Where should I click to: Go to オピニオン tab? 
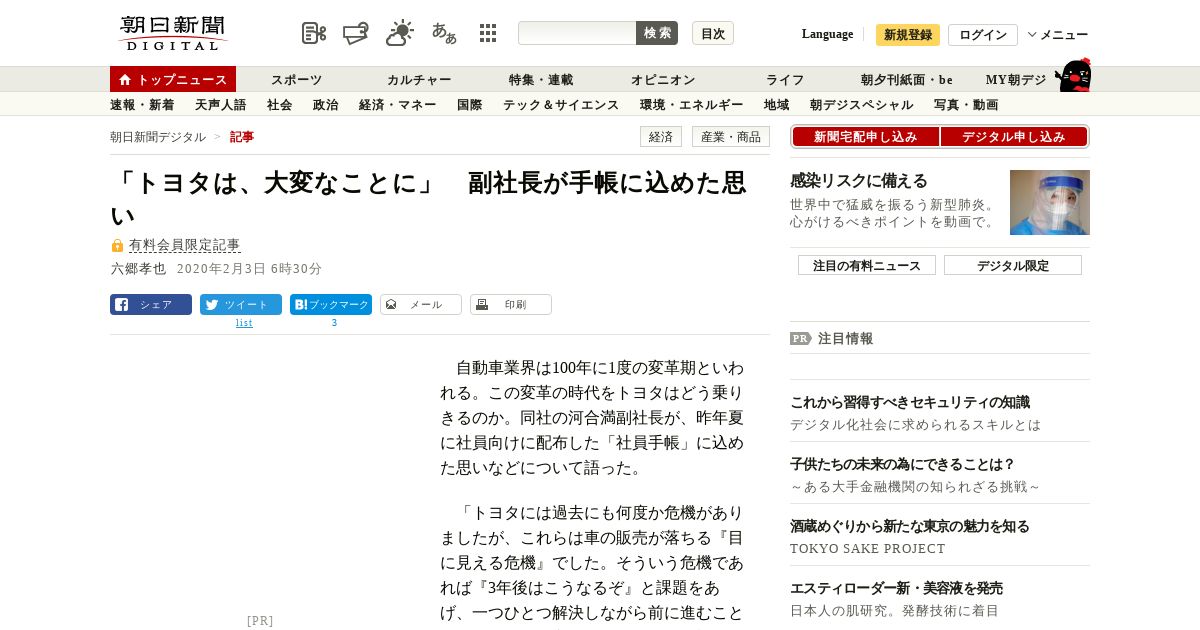tap(663, 80)
